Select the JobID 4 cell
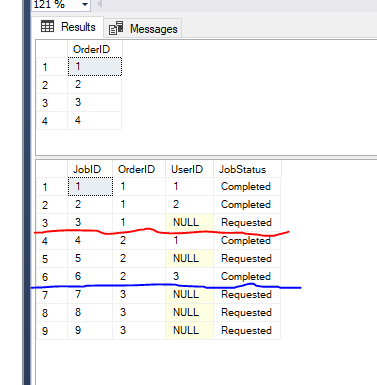The image size is (377, 385). pyautogui.click(x=90, y=240)
